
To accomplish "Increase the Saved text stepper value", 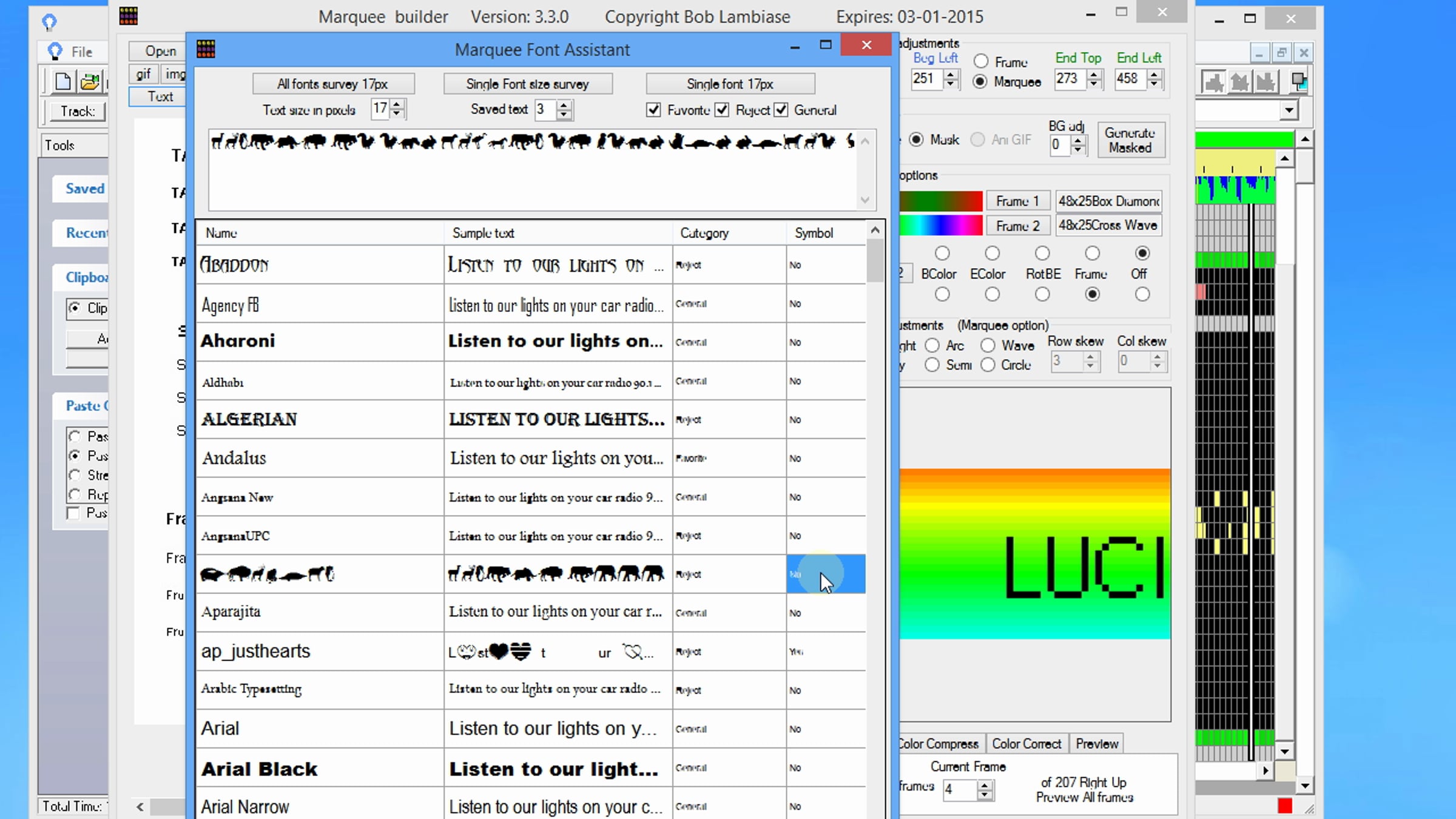I will (564, 104).
